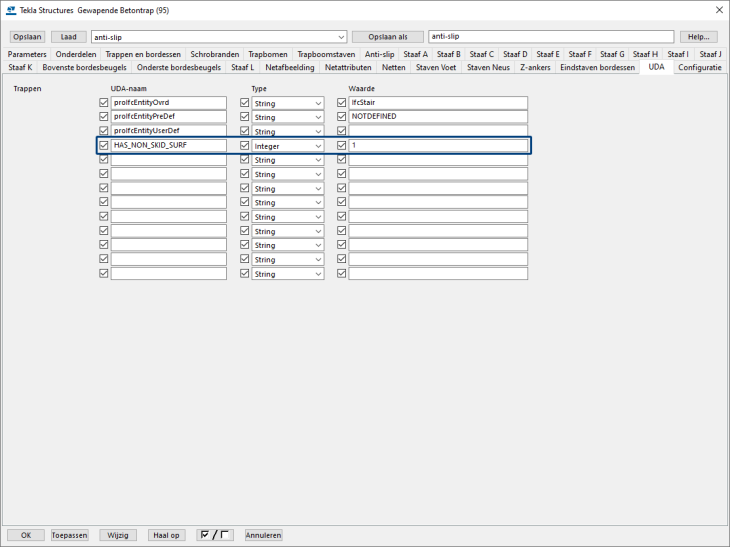This screenshot has height=547, width=730.
Task: Uncheck the checkbox before proIfcEntityOvrd name
Action: click(104, 103)
